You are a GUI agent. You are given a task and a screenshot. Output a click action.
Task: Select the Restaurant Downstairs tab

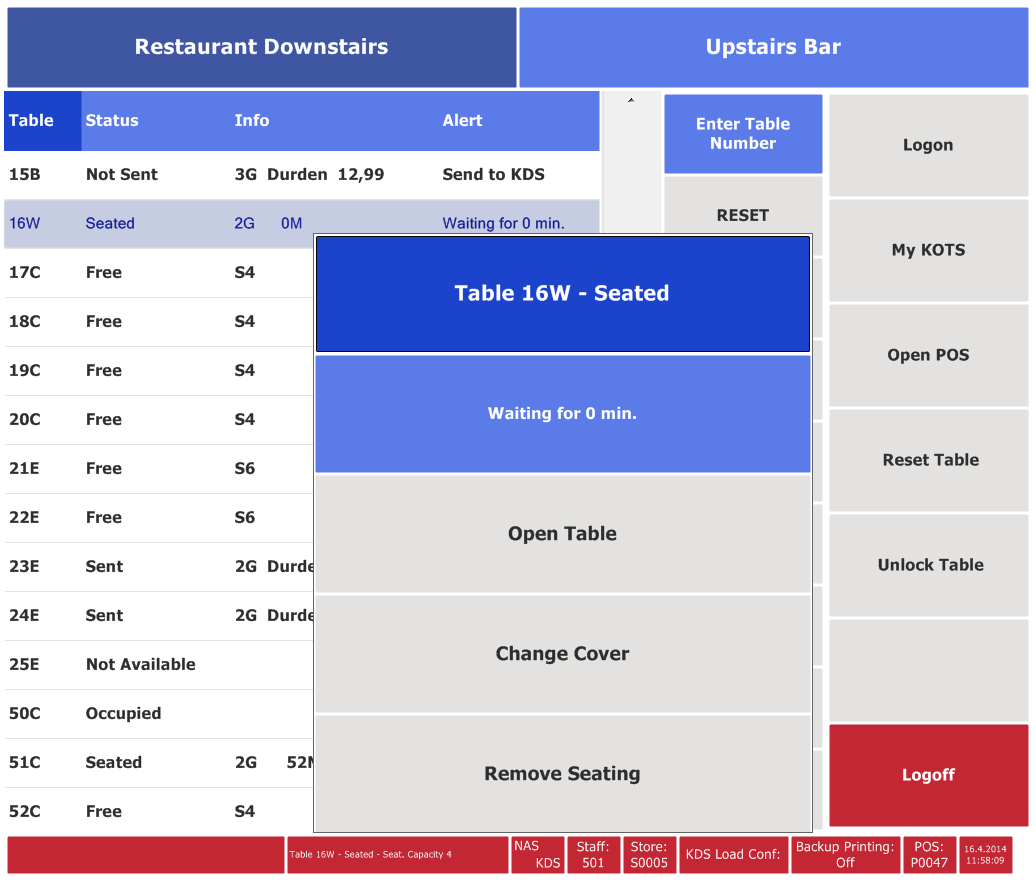pyautogui.click(x=261, y=47)
